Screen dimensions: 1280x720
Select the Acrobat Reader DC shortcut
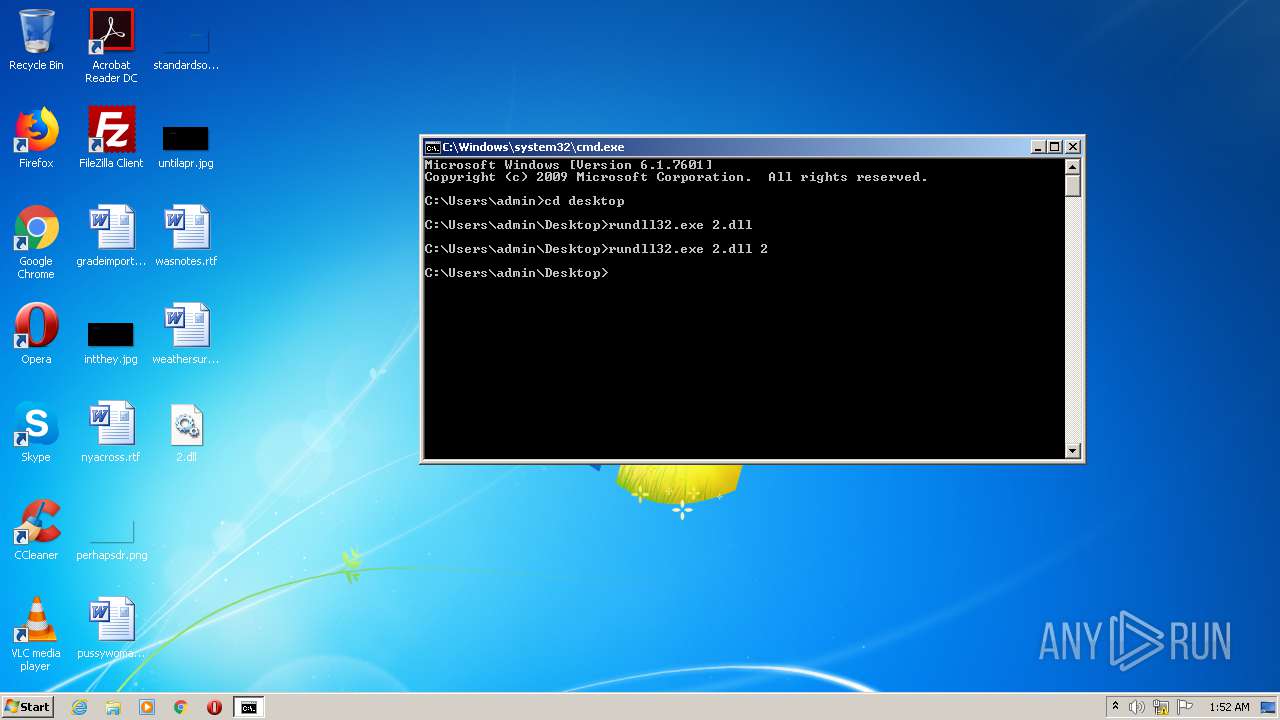[x=111, y=46]
